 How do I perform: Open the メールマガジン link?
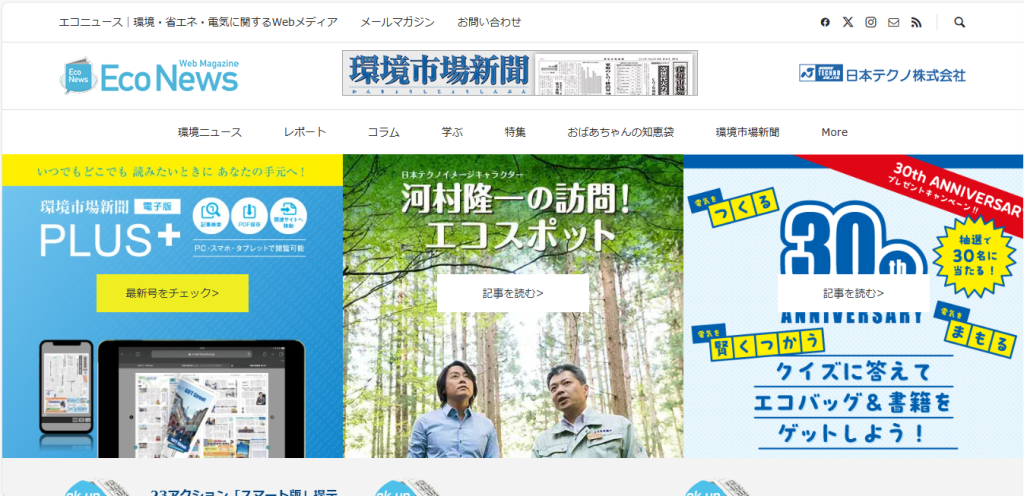click(x=397, y=22)
